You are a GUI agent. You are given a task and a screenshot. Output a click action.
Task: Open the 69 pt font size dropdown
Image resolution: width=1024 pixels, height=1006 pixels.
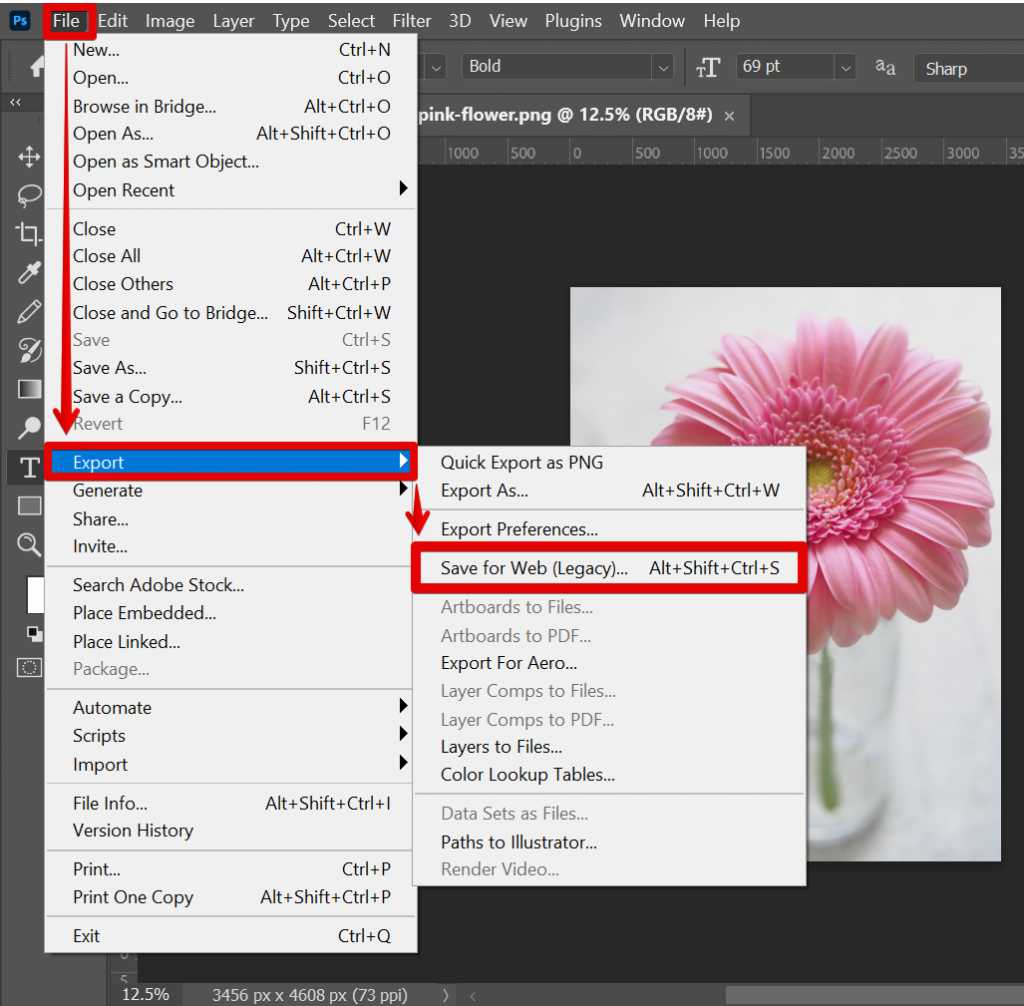tap(846, 68)
